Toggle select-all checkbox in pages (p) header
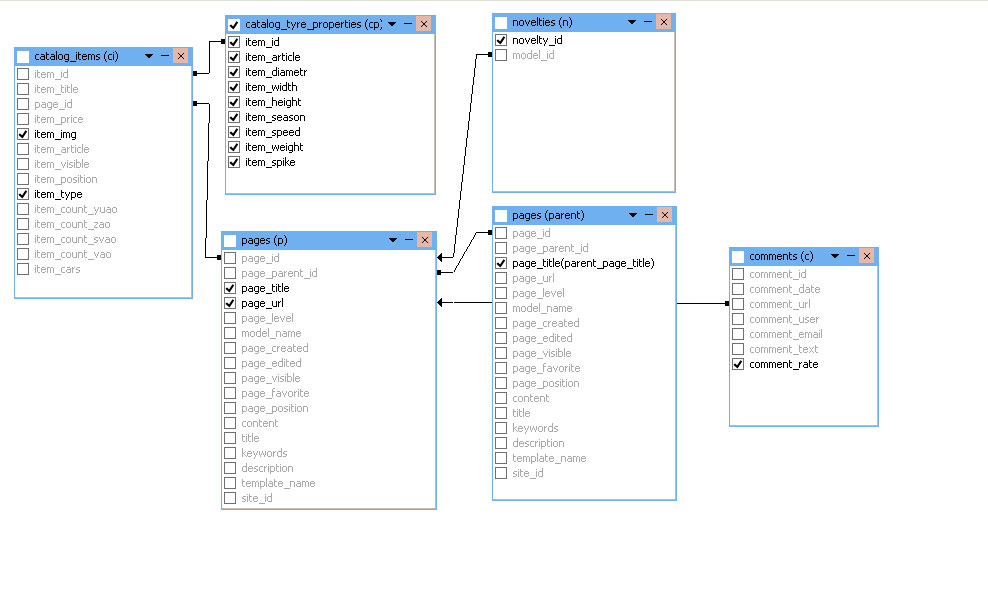 point(230,241)
